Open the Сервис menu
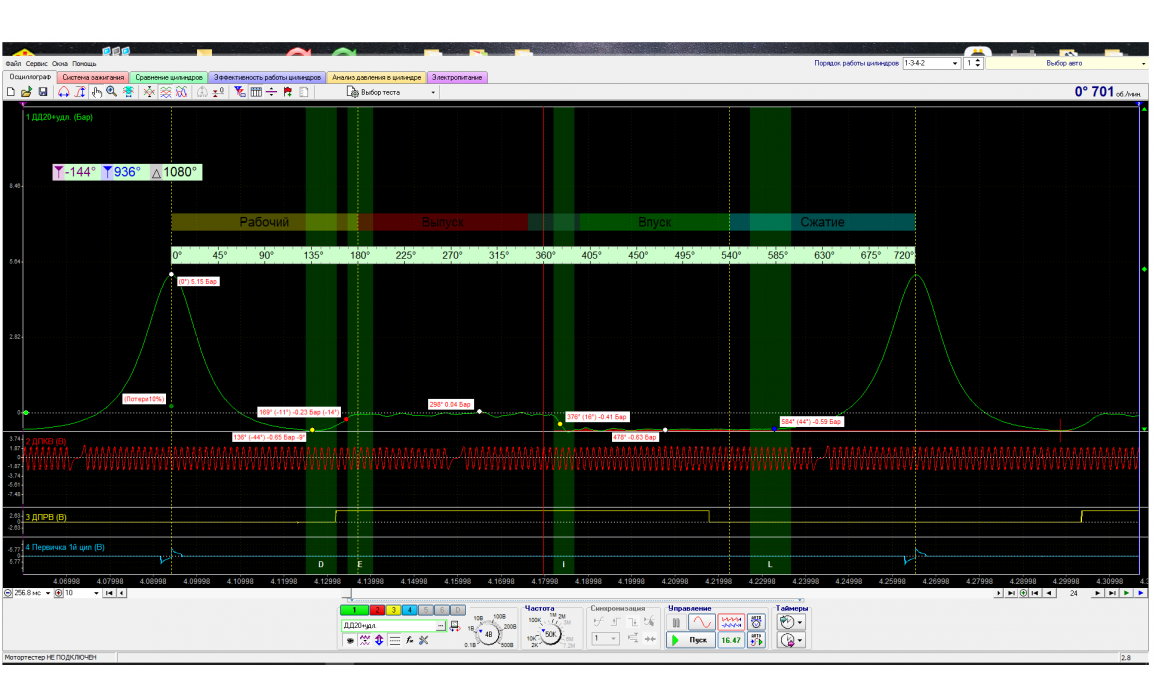1156x700 pixels. (38, 63)
